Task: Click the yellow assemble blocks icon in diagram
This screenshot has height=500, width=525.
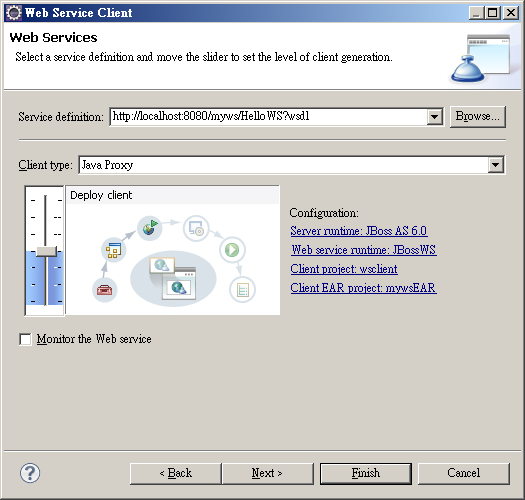Action: click(114, 250)
